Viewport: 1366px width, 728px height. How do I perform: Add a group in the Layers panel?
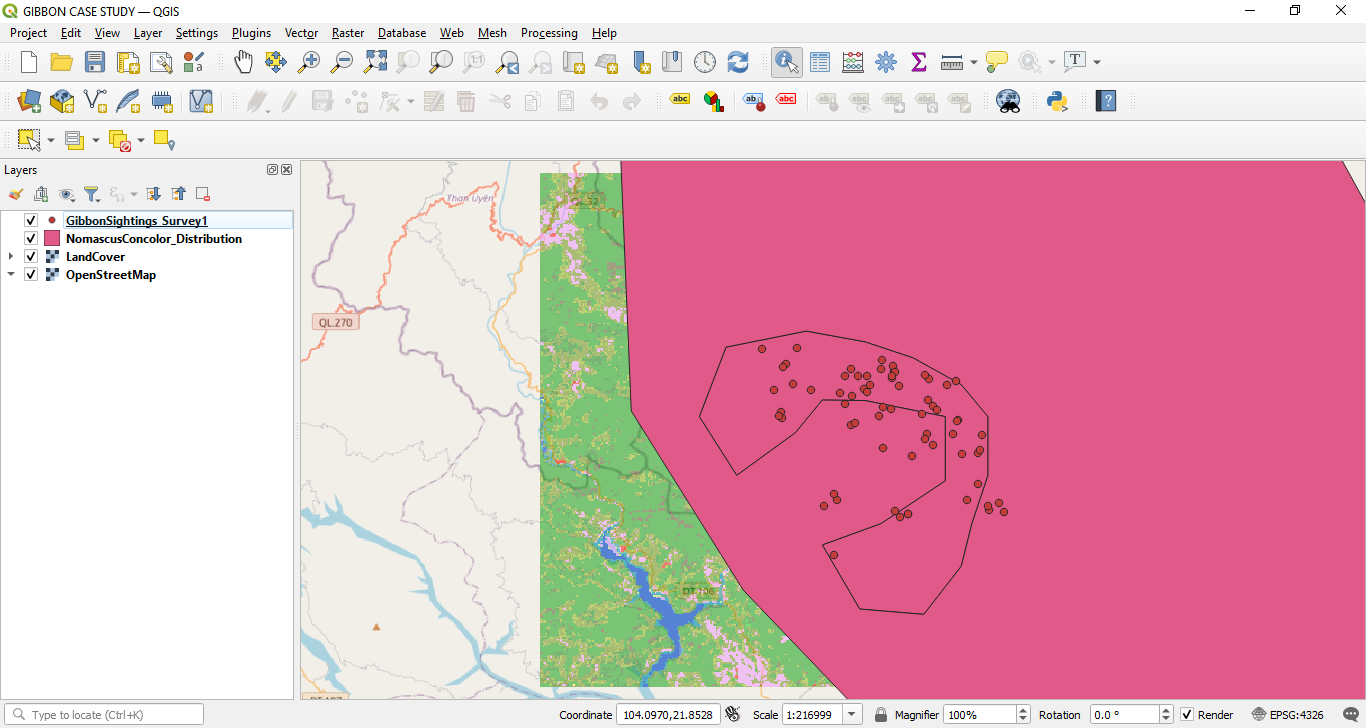click(x=41, y=194)
